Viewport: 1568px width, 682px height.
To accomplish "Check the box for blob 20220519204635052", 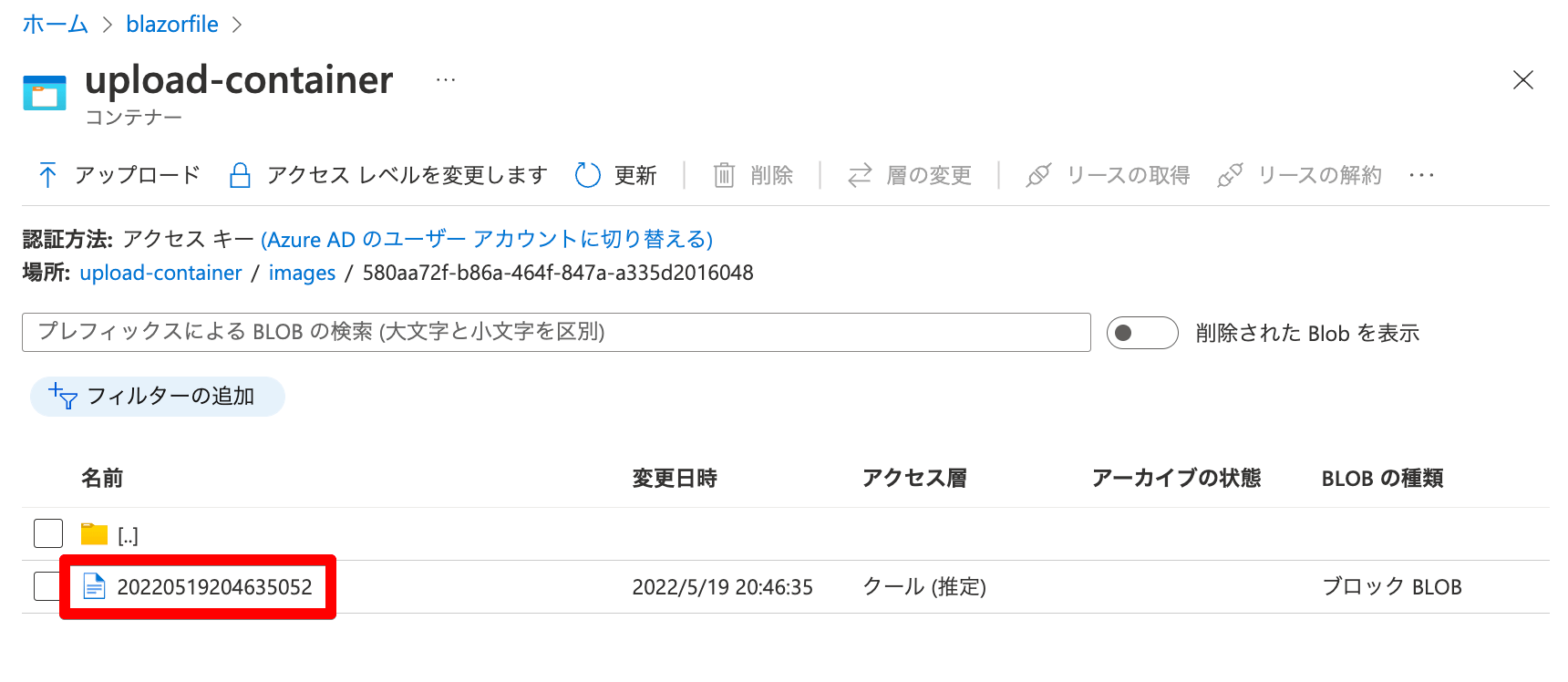I will click(x=47, y=586).
